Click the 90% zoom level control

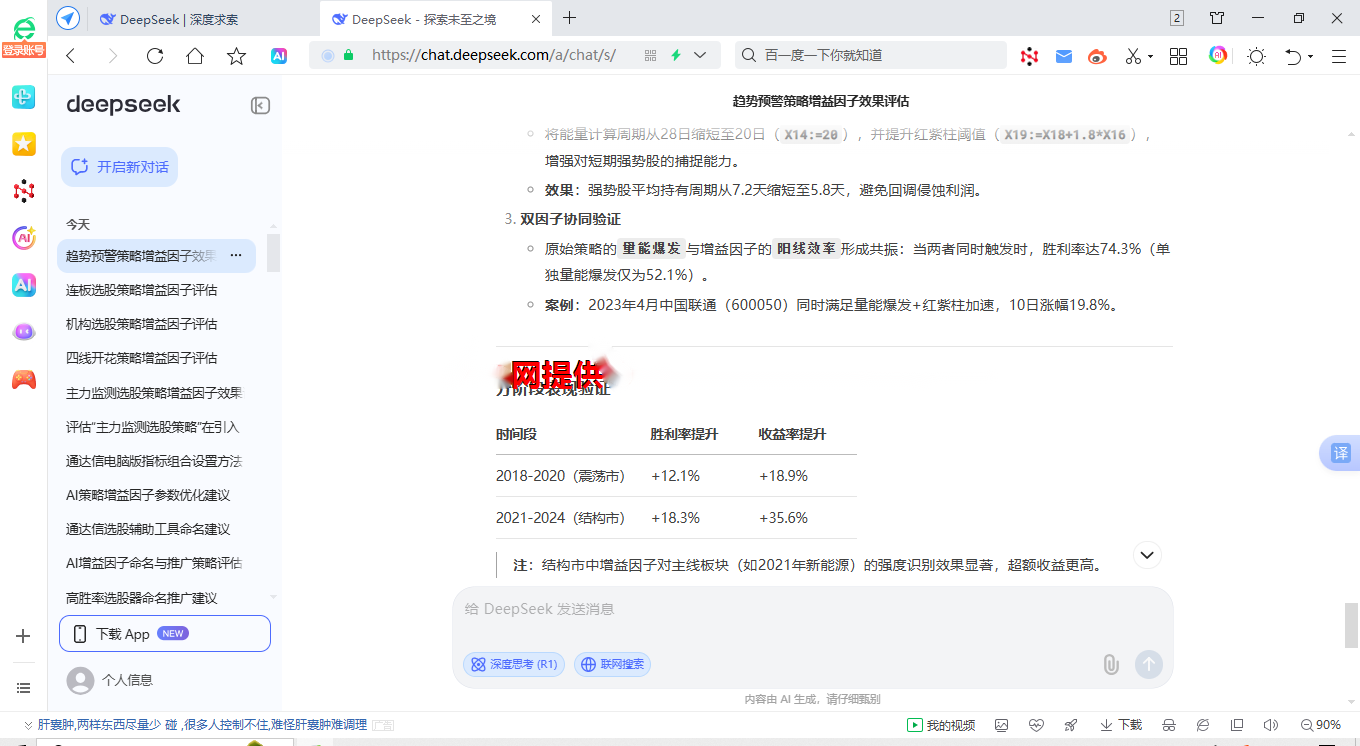pos(1321,725)
